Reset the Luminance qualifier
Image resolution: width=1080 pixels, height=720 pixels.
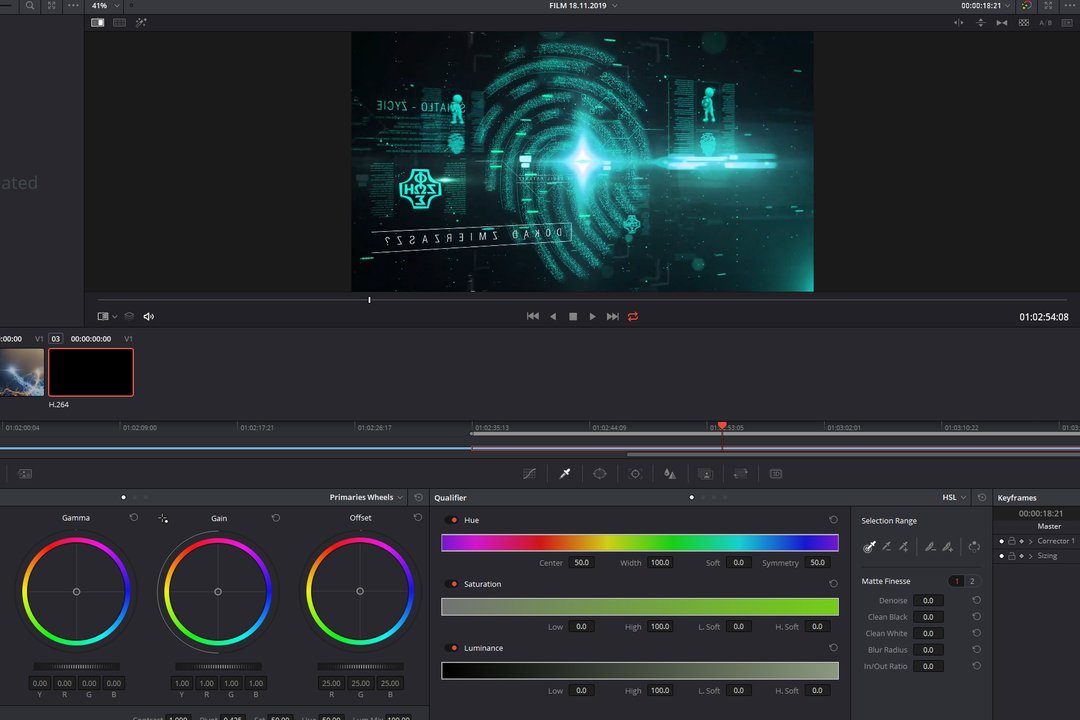tap(833, 648)
